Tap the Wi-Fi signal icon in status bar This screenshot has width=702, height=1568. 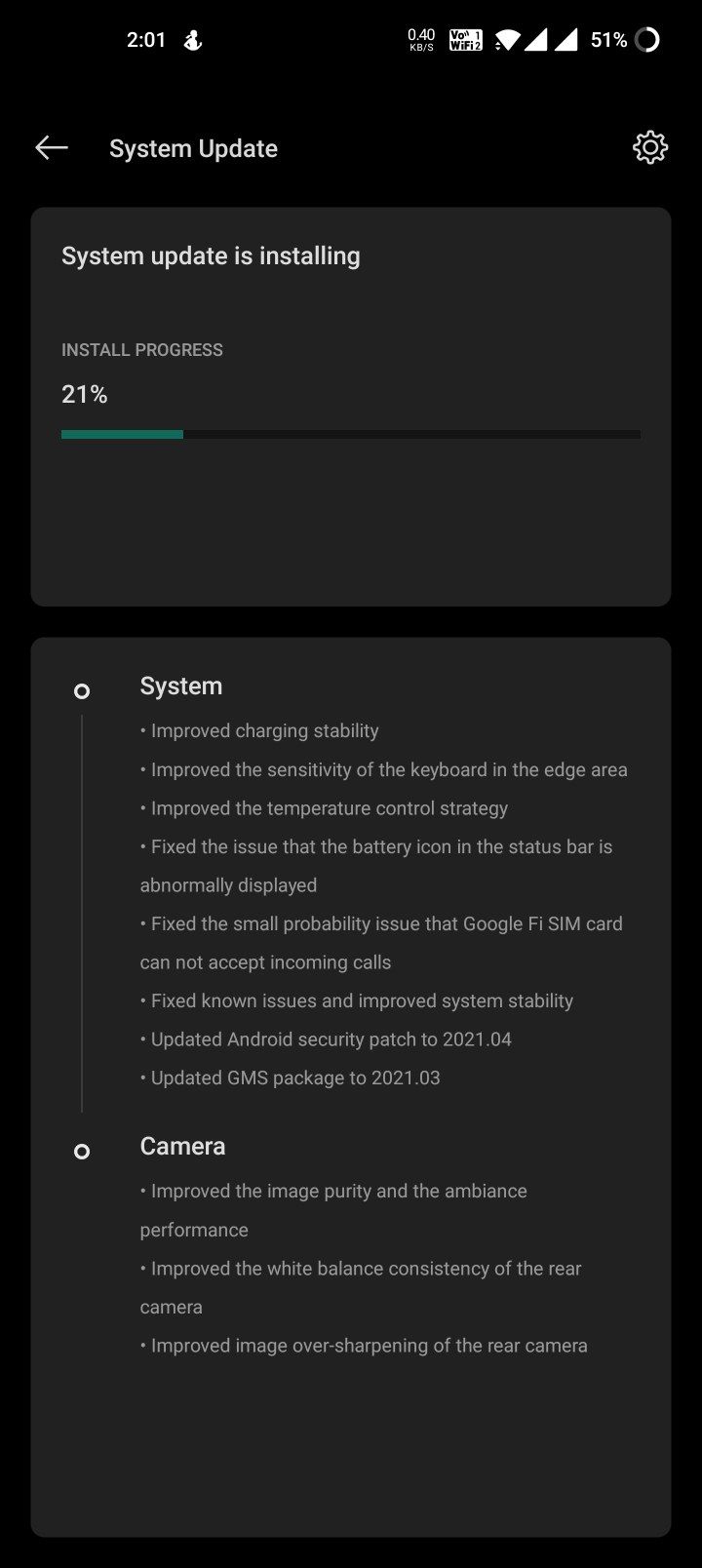(506, 40)
